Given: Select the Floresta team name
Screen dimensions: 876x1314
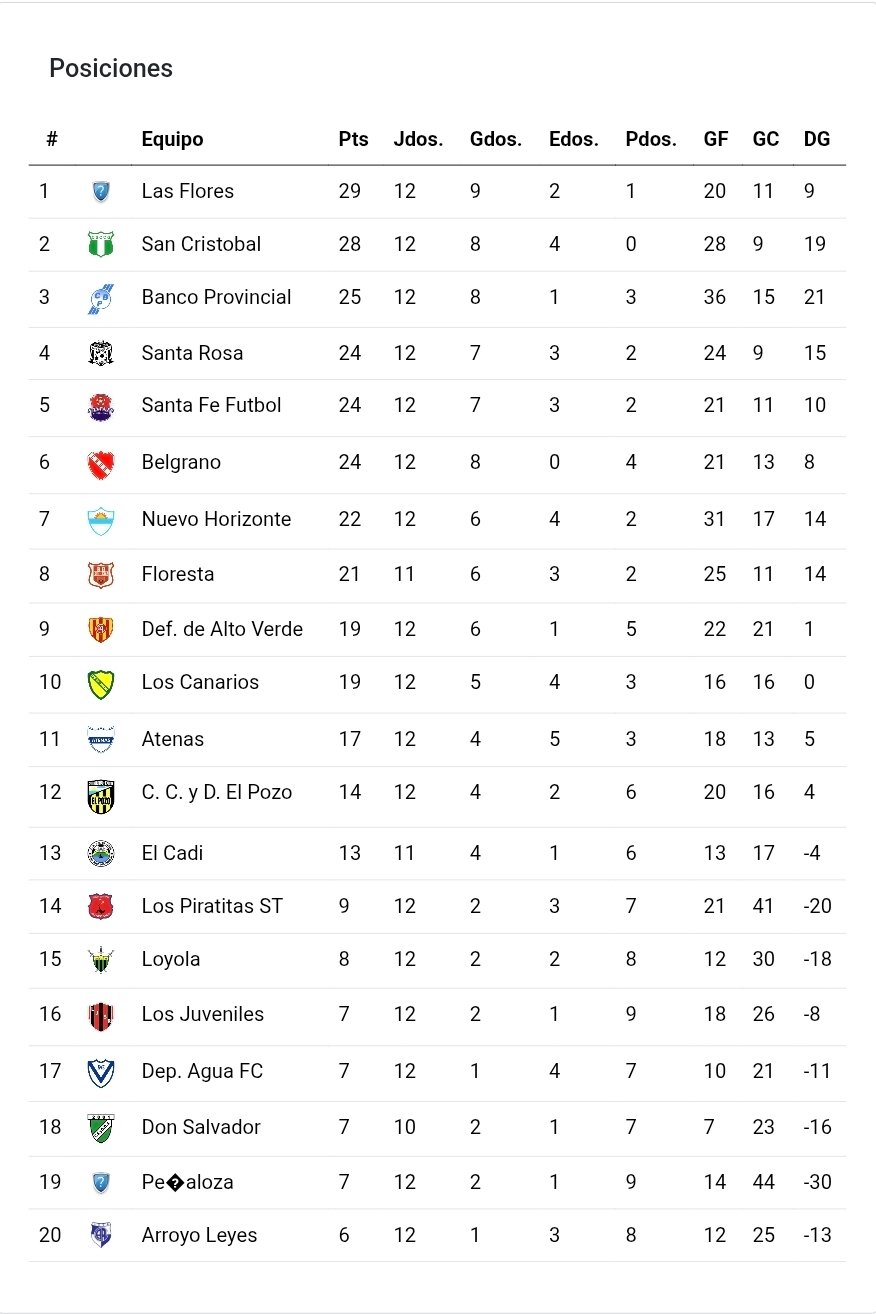Looking at the screenshot, I should click(178, 574).
